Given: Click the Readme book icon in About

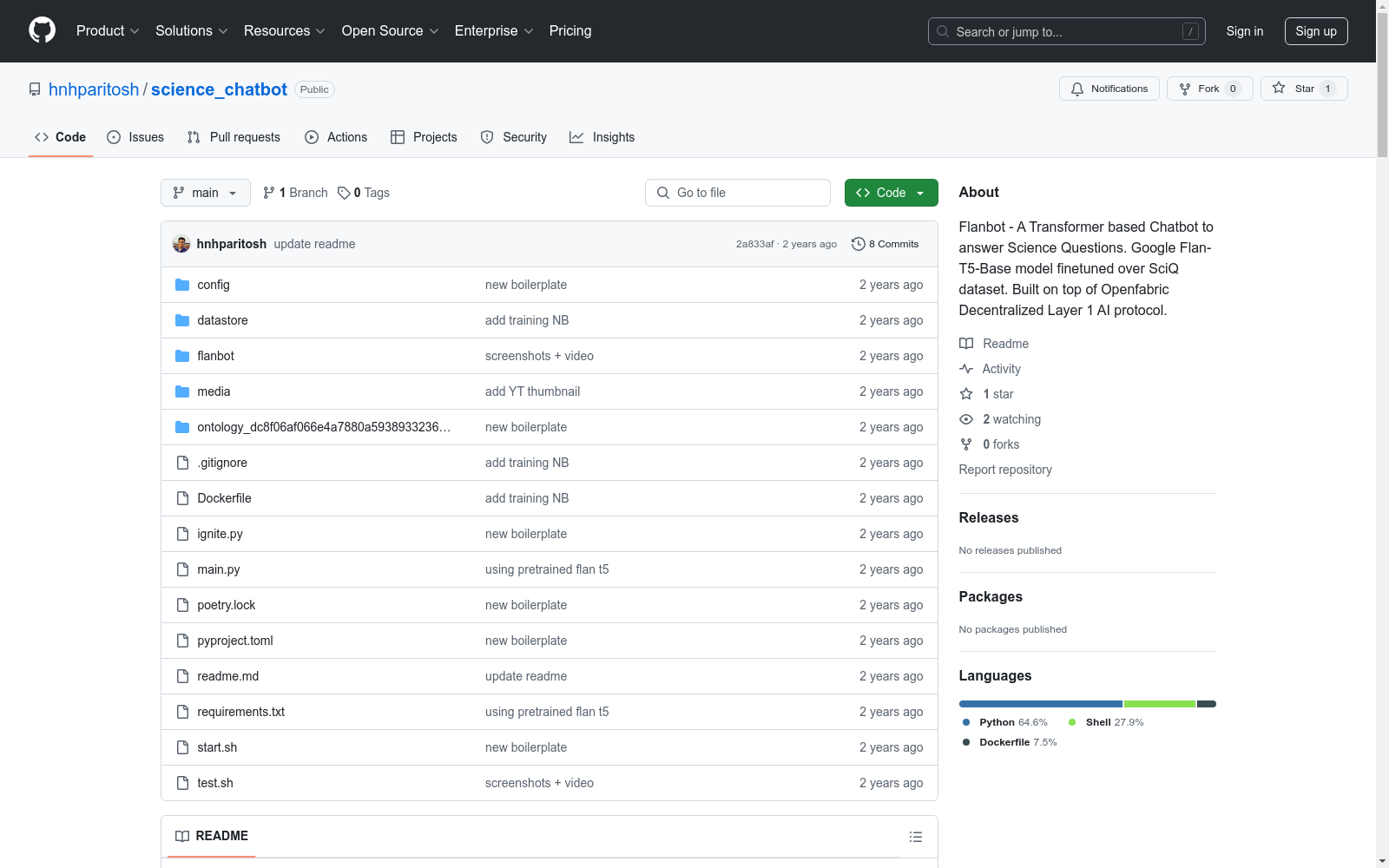Looking at the screenshot, I should pos(966,344).
